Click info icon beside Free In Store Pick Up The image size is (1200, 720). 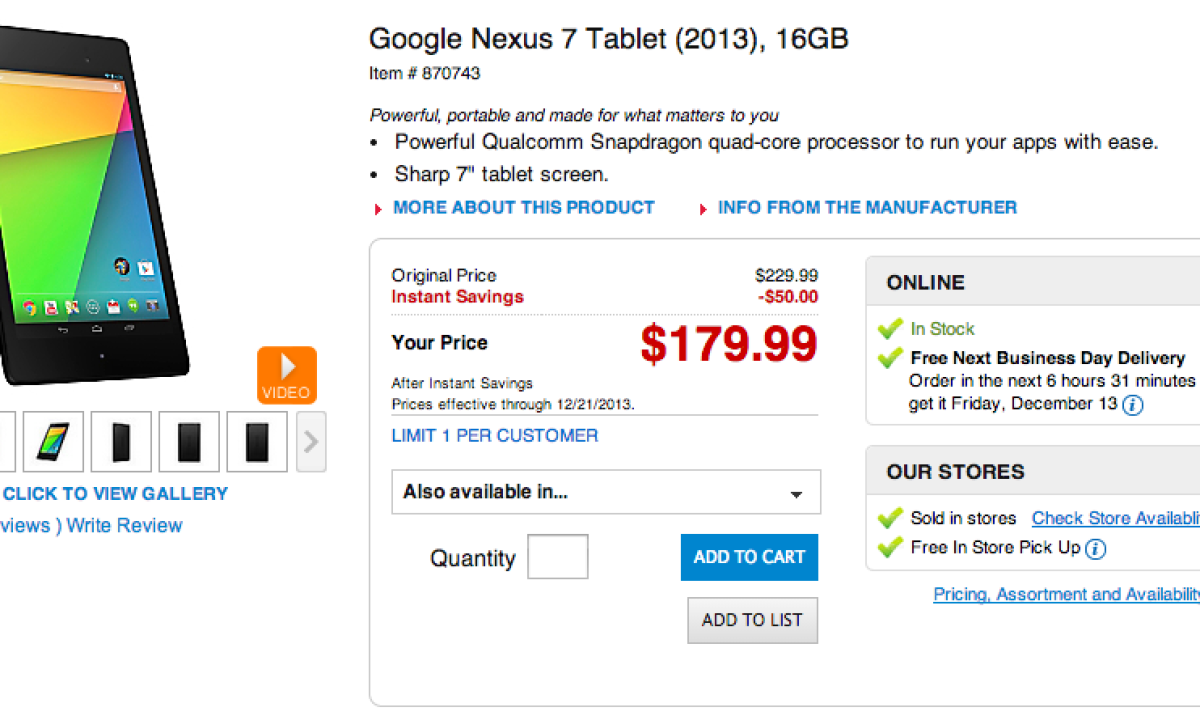pos(1095,549)
